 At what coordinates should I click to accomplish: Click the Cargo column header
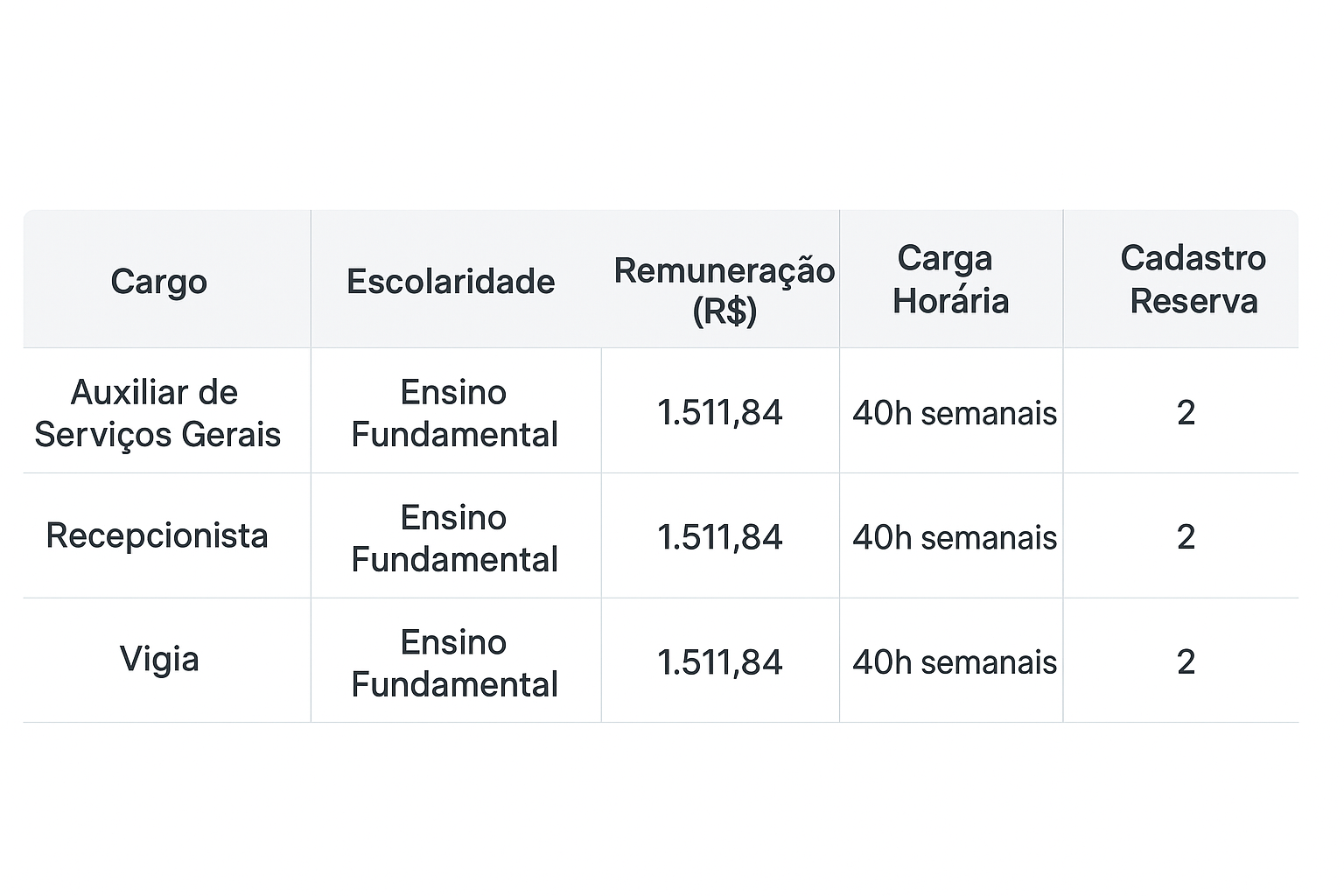click(x=159, y=282)
